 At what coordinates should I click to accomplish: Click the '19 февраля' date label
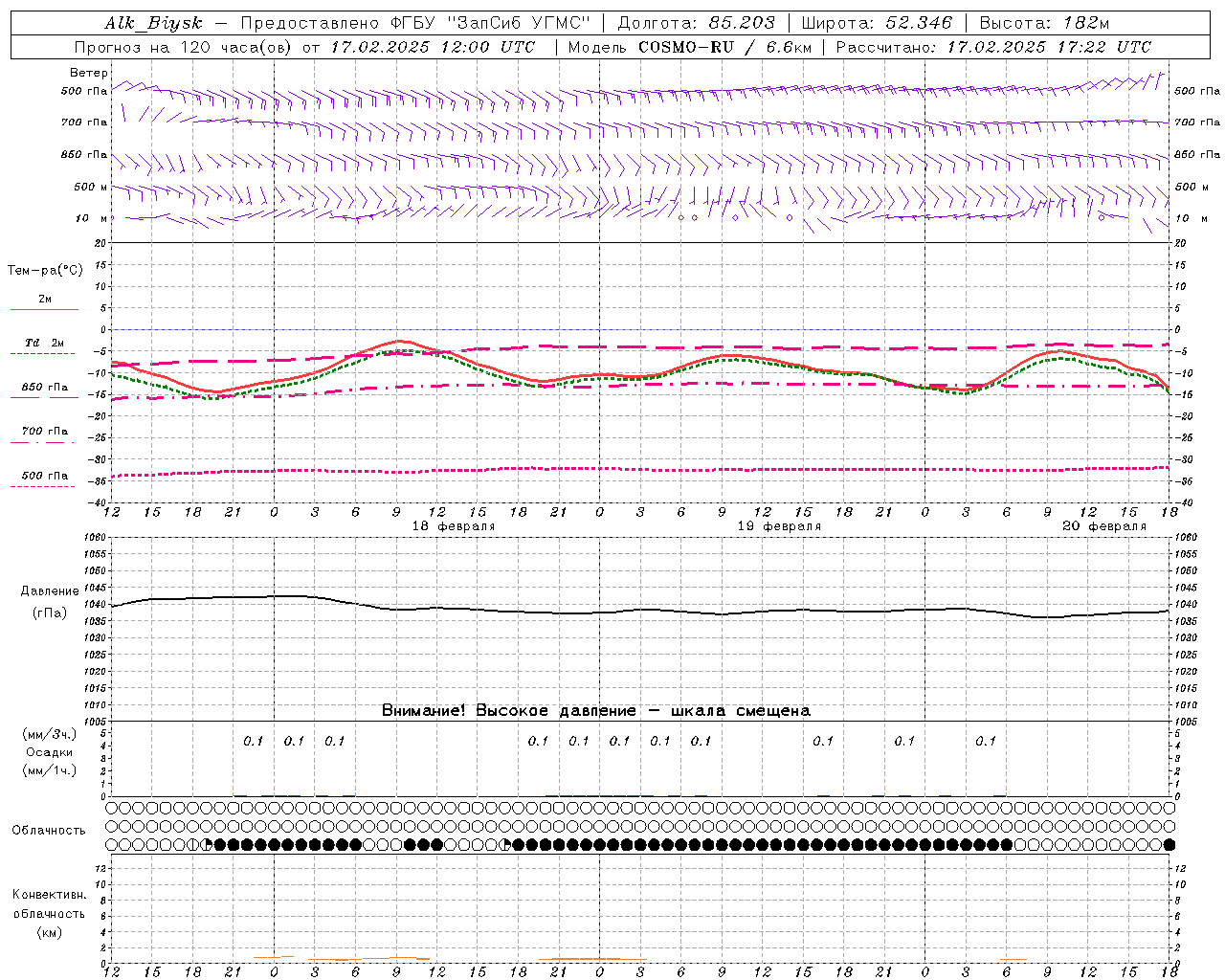pyautogui.click(x=779, y=526)
